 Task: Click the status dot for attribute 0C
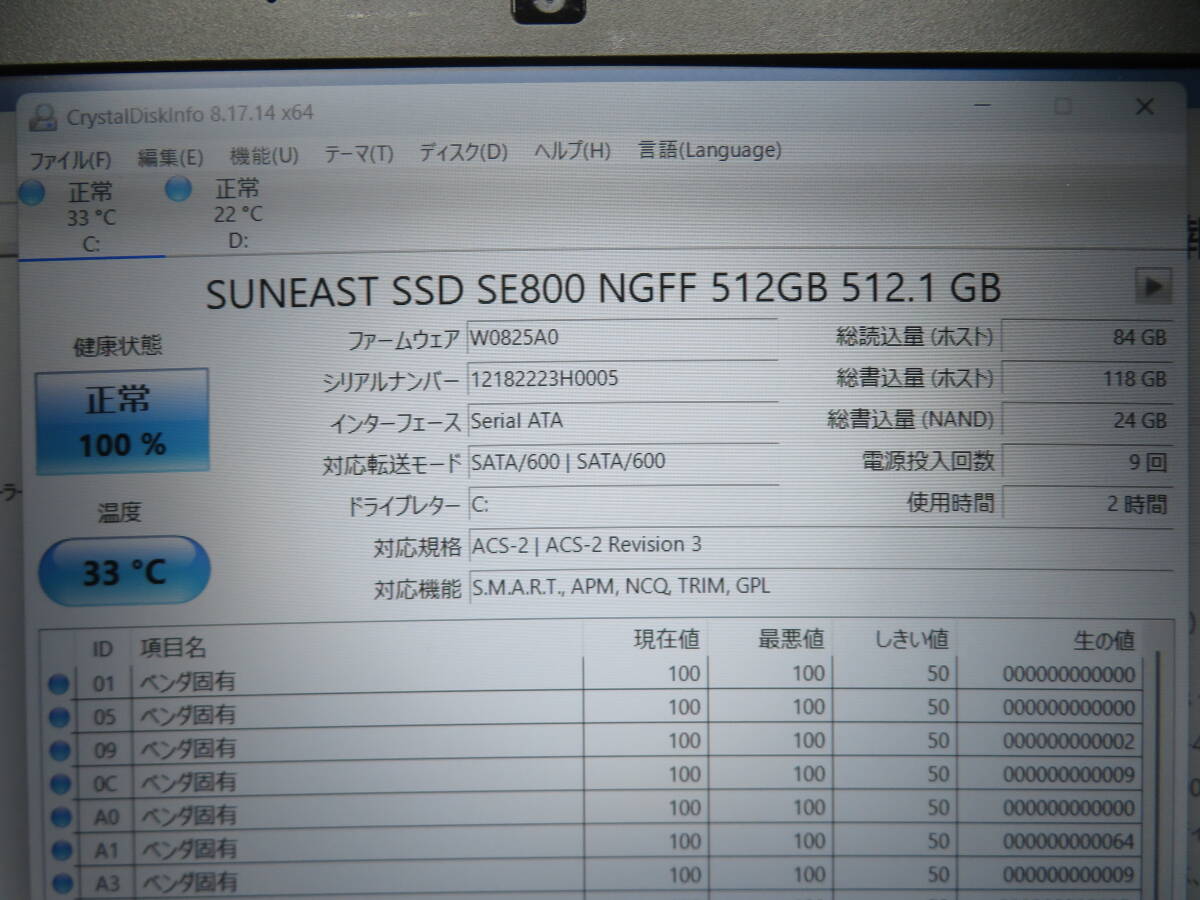click(59, 783)
